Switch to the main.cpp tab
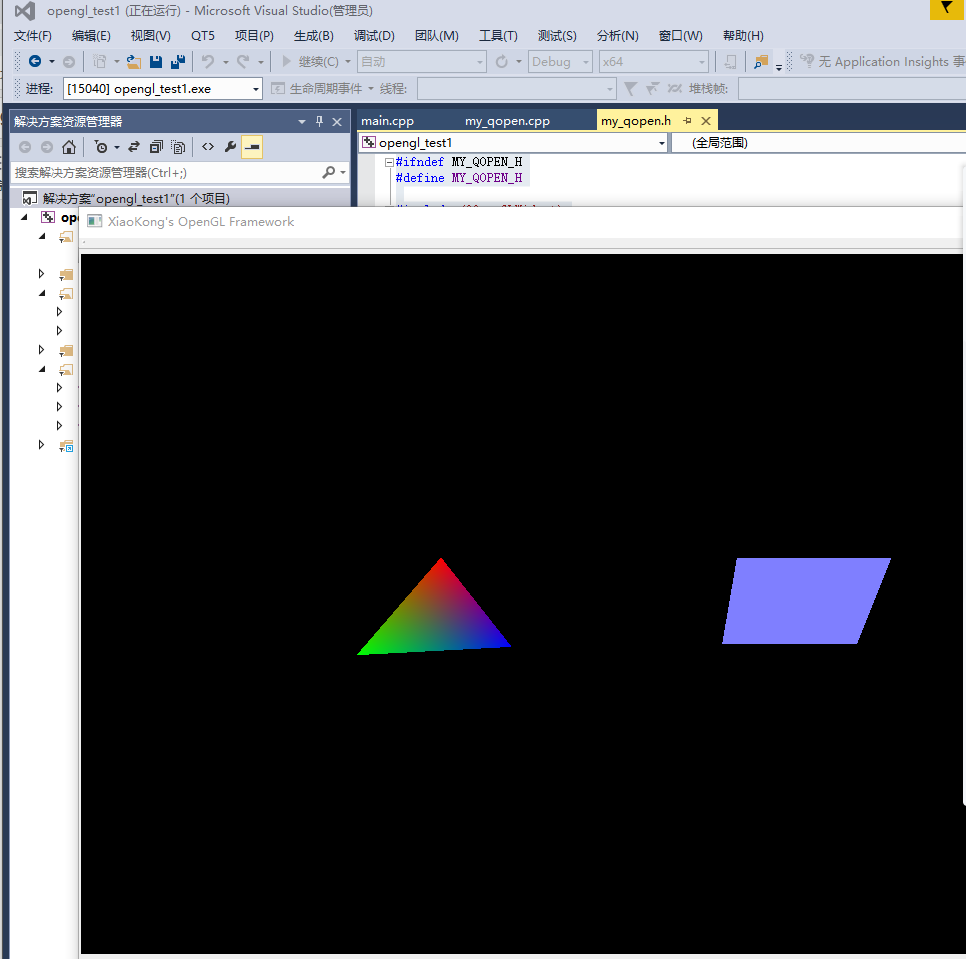 388,121
